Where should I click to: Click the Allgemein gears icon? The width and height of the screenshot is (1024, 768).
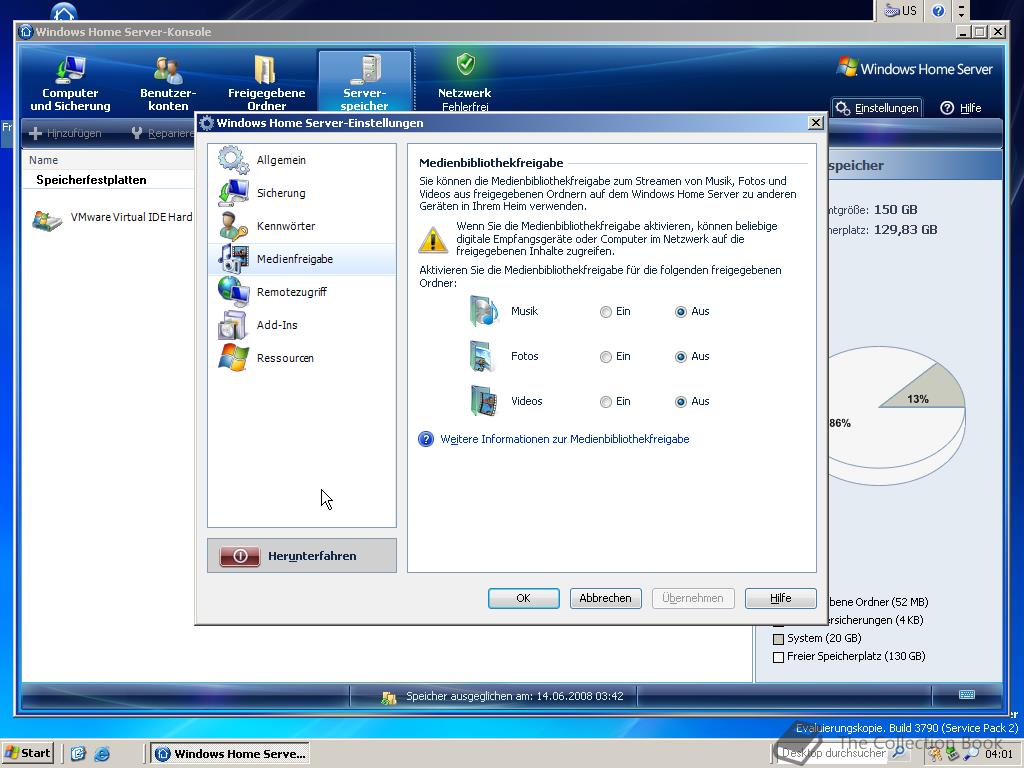[233, 160]
